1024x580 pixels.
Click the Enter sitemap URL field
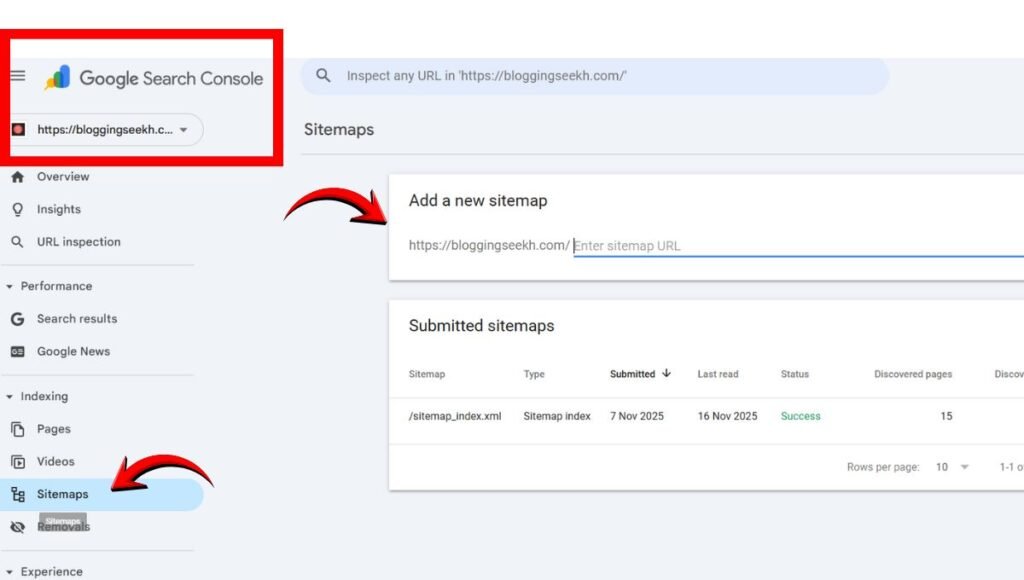(x=780, y=246)
